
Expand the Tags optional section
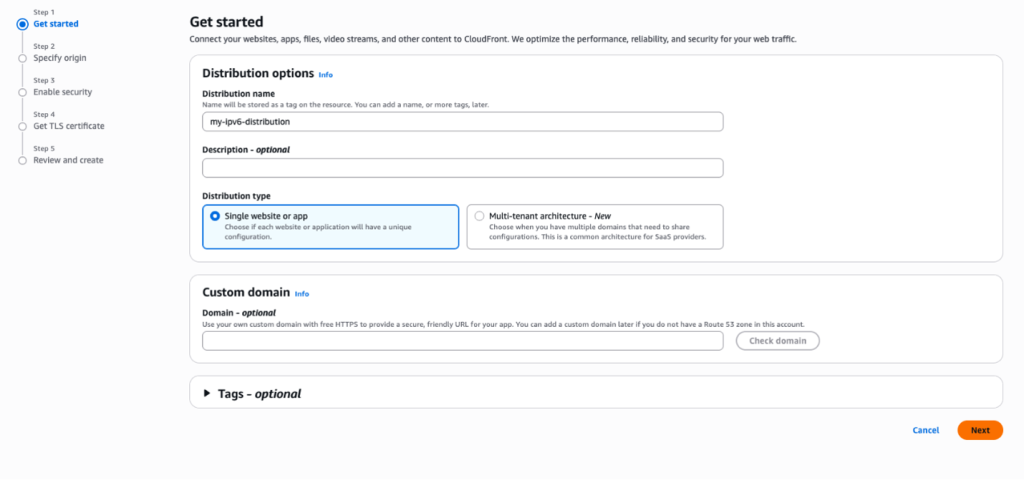coord(208,394)
